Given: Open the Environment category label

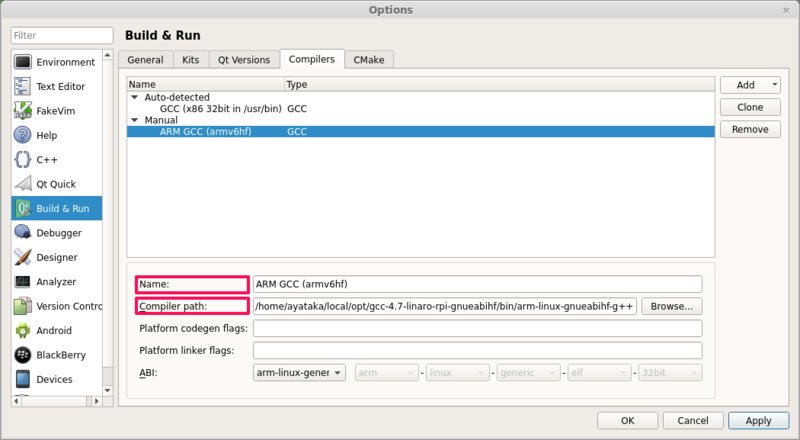Looking at the screenshot, I should pyautogui.click(x=65, y=62).
